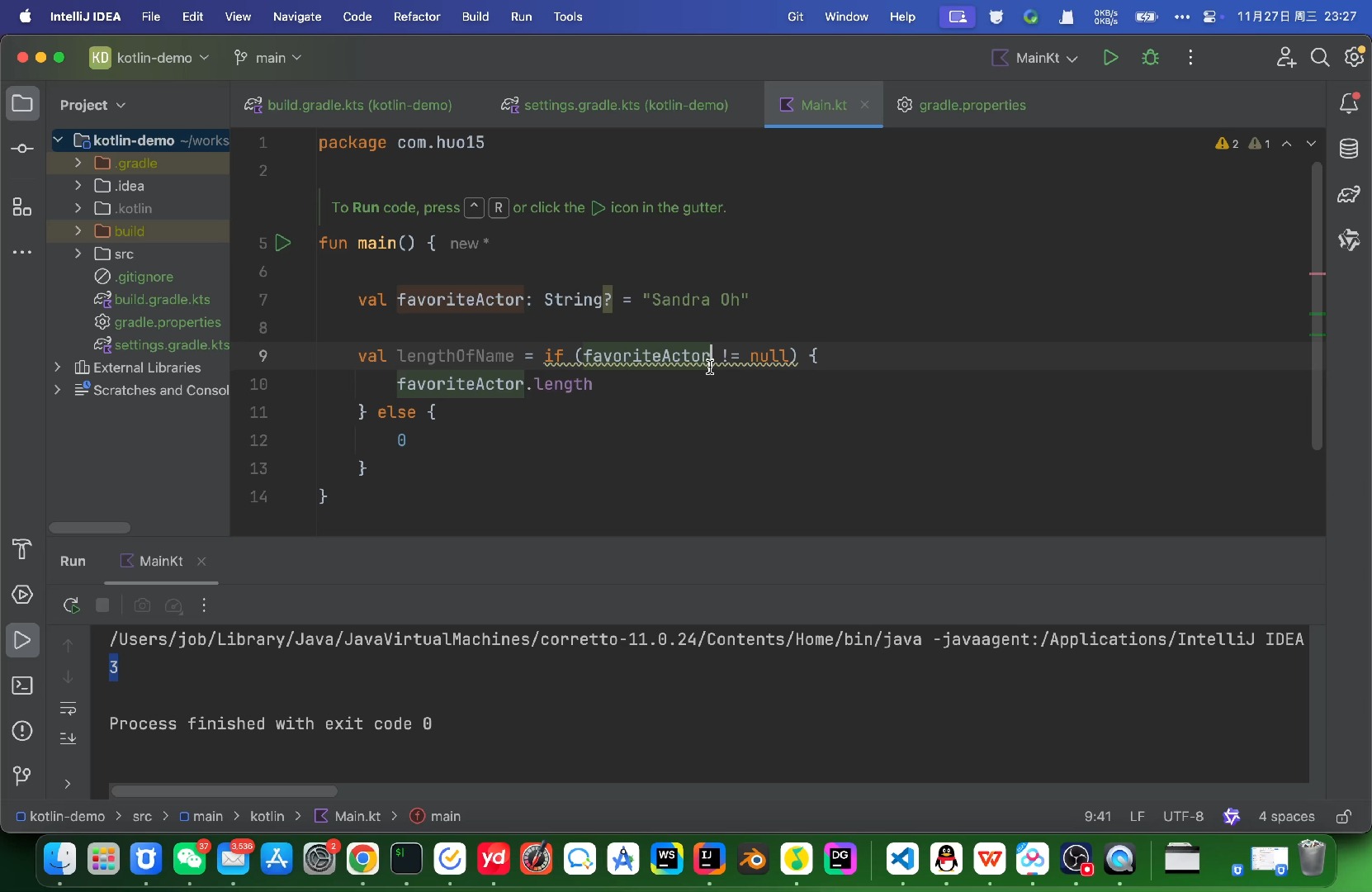Show more tool windows ellipsis
1372x892 pixels.
click(22, 252)
